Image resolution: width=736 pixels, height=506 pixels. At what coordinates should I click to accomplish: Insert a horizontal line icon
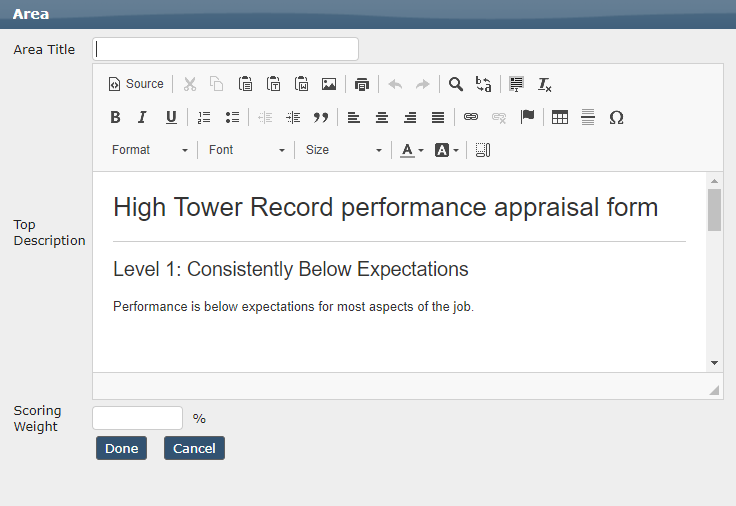[588, 117]
